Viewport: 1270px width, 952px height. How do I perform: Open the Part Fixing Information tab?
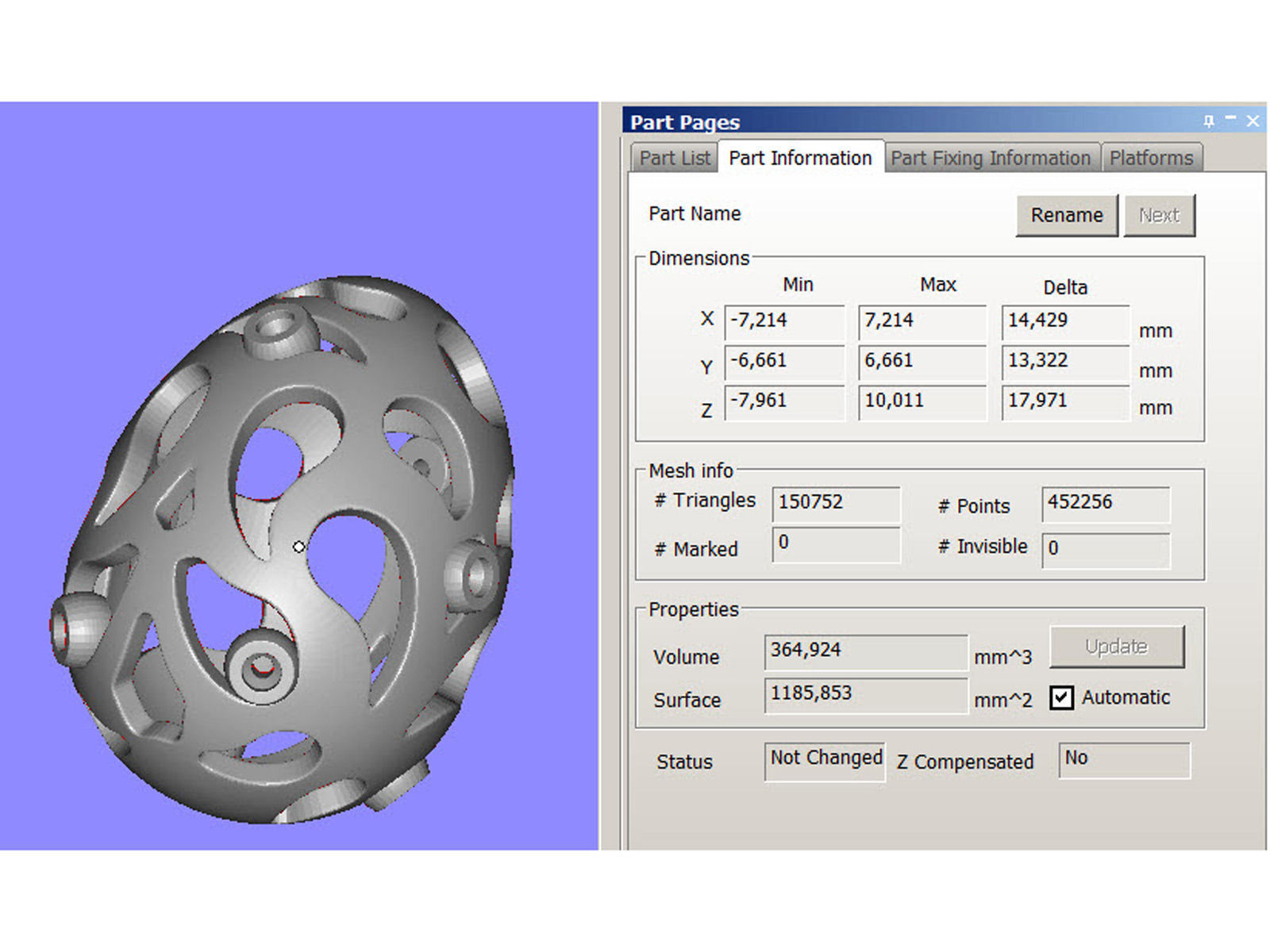[x=991, y=158]
